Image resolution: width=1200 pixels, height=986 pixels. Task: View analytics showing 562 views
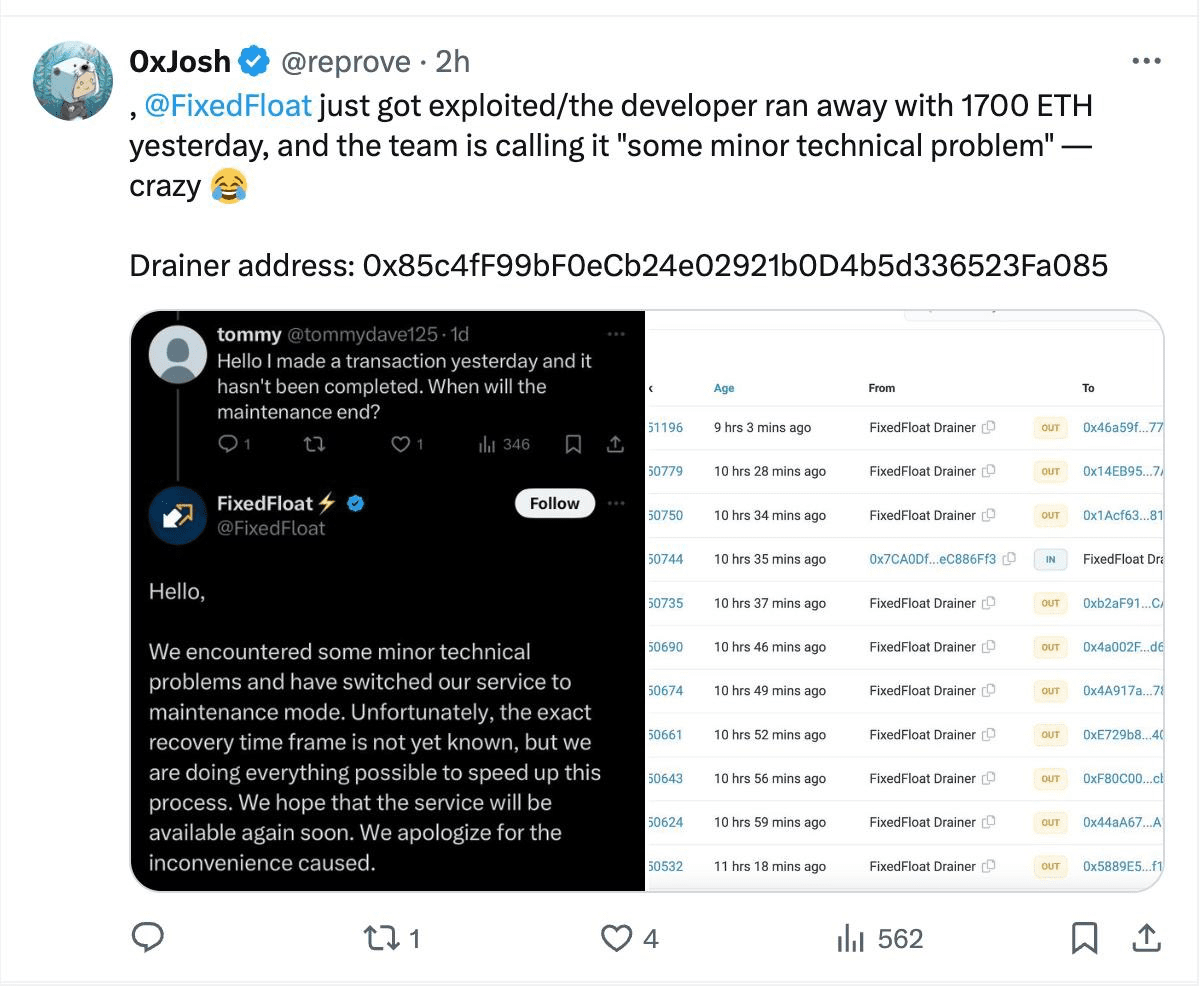851,938
